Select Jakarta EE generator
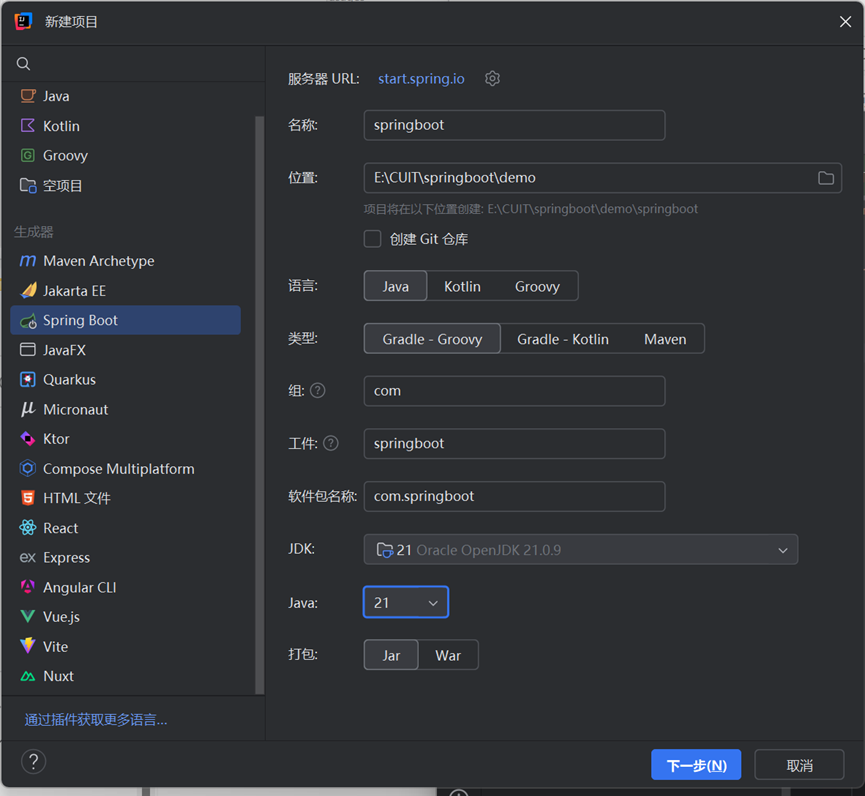The width and height of the screenshot is (865, 796). point(126,291)
